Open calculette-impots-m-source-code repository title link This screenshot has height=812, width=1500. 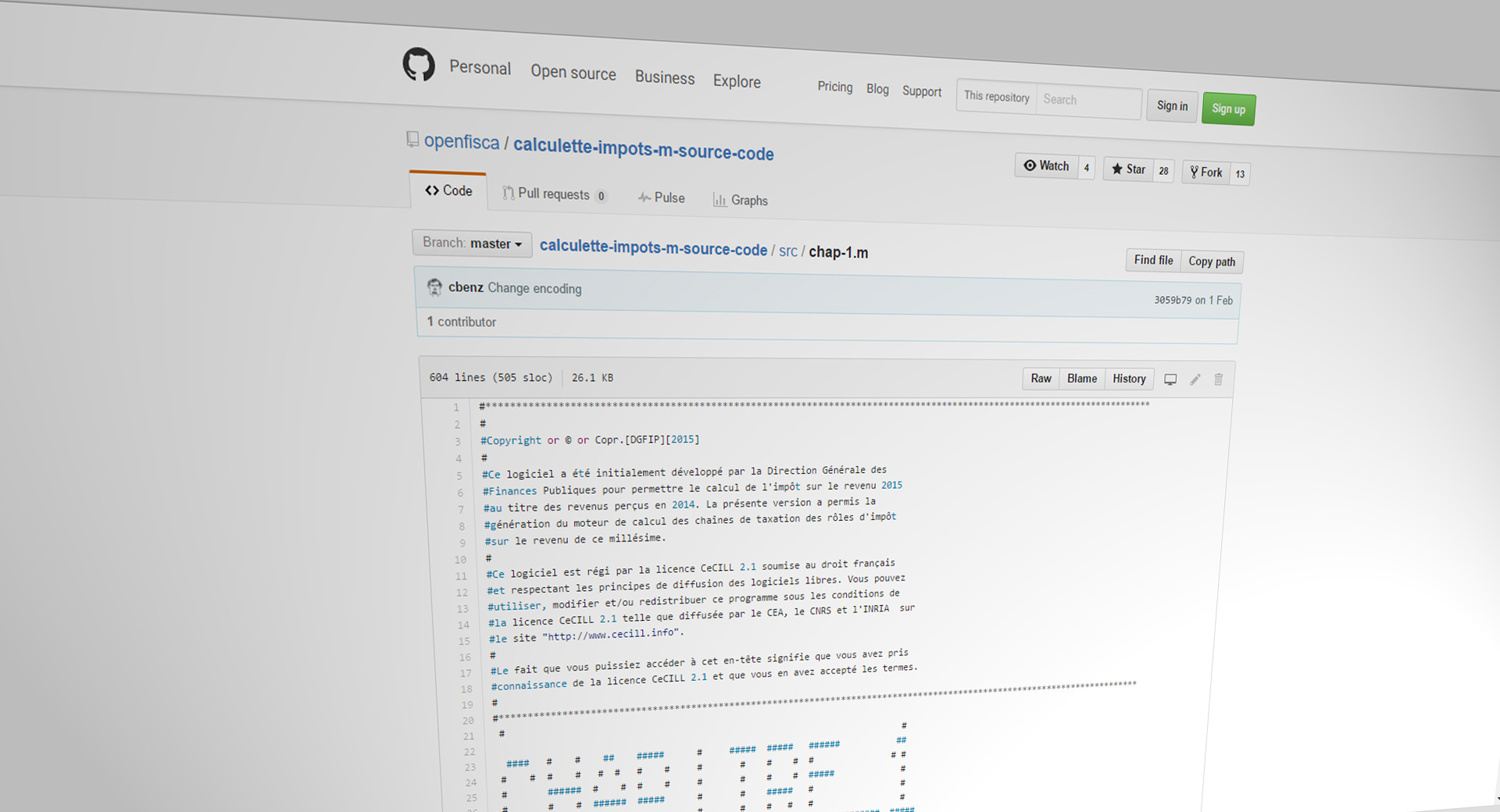tap(643, 149)
